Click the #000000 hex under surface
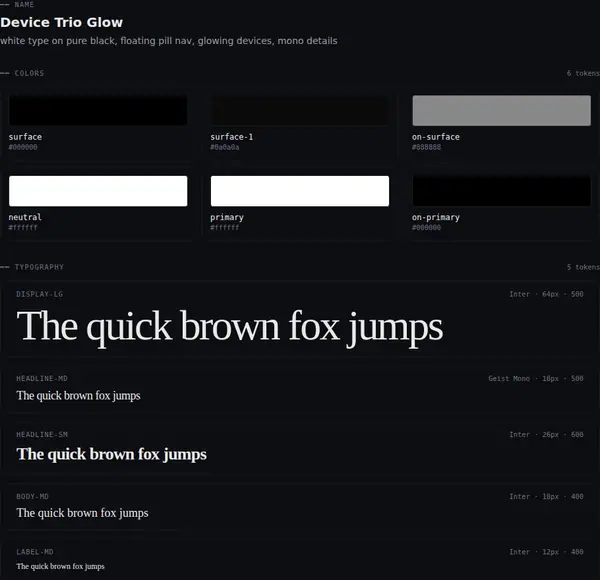Screen dimensions: 600x580 (x=23, y=147)
